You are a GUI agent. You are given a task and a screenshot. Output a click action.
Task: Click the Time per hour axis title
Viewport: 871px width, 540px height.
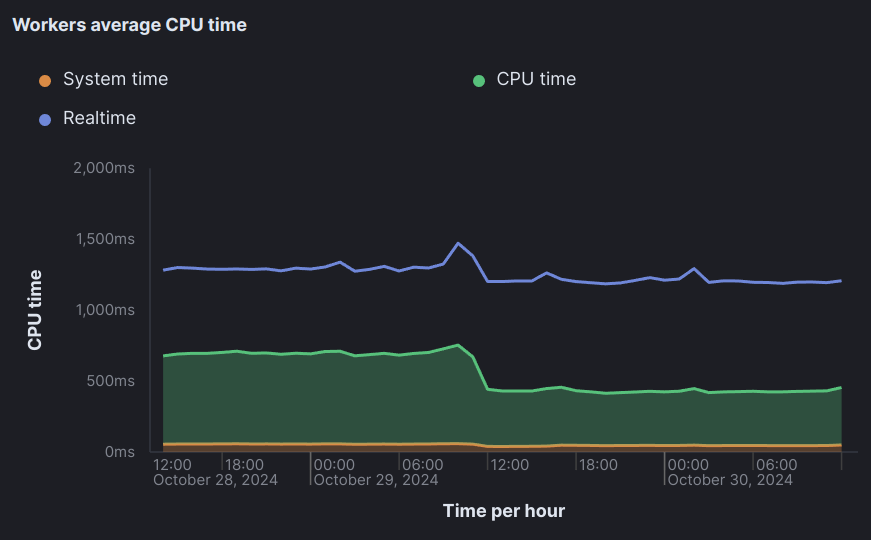[504, 511]
